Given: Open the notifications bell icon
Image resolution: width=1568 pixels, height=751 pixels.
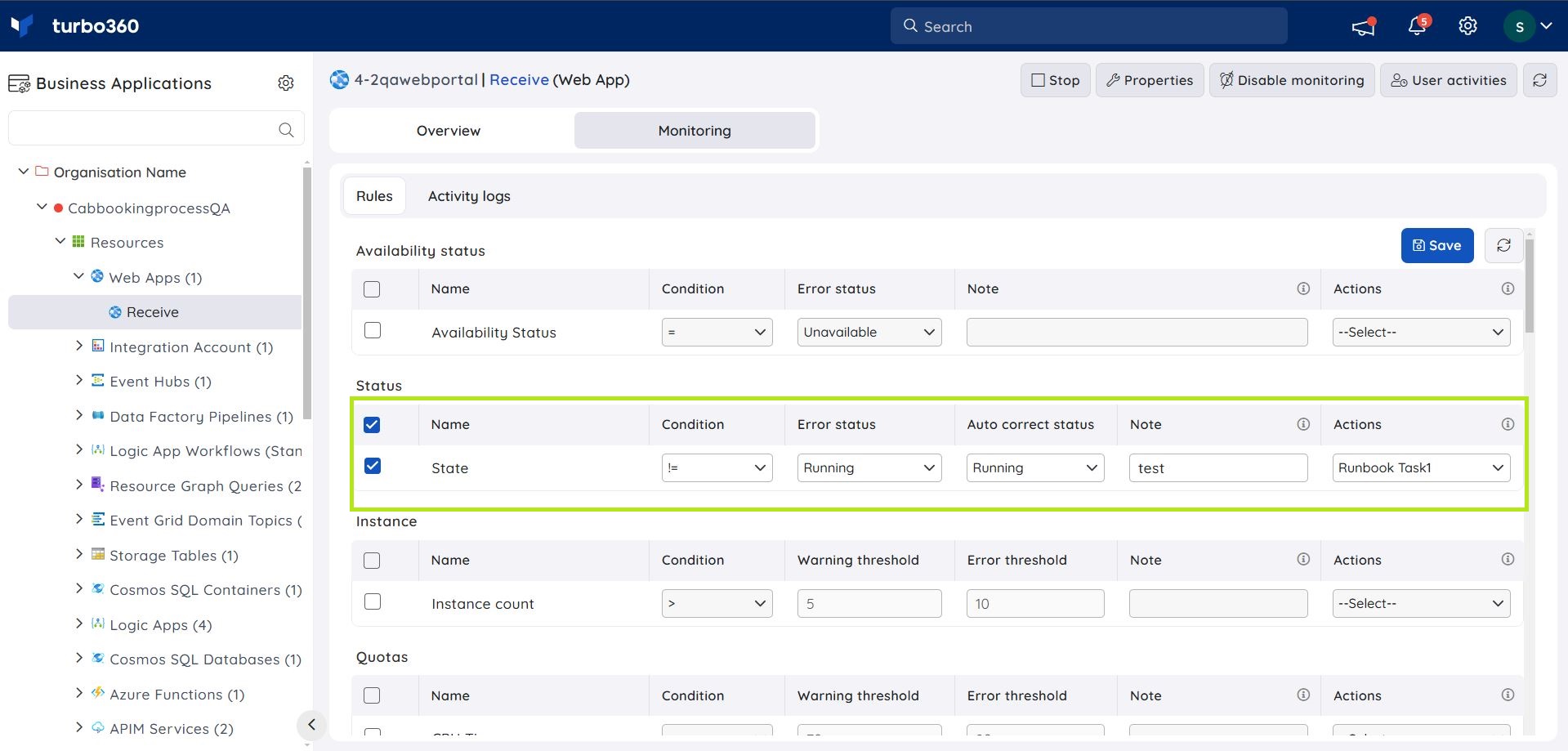Looking at the screenshot, I should (x=1418, y=26).
